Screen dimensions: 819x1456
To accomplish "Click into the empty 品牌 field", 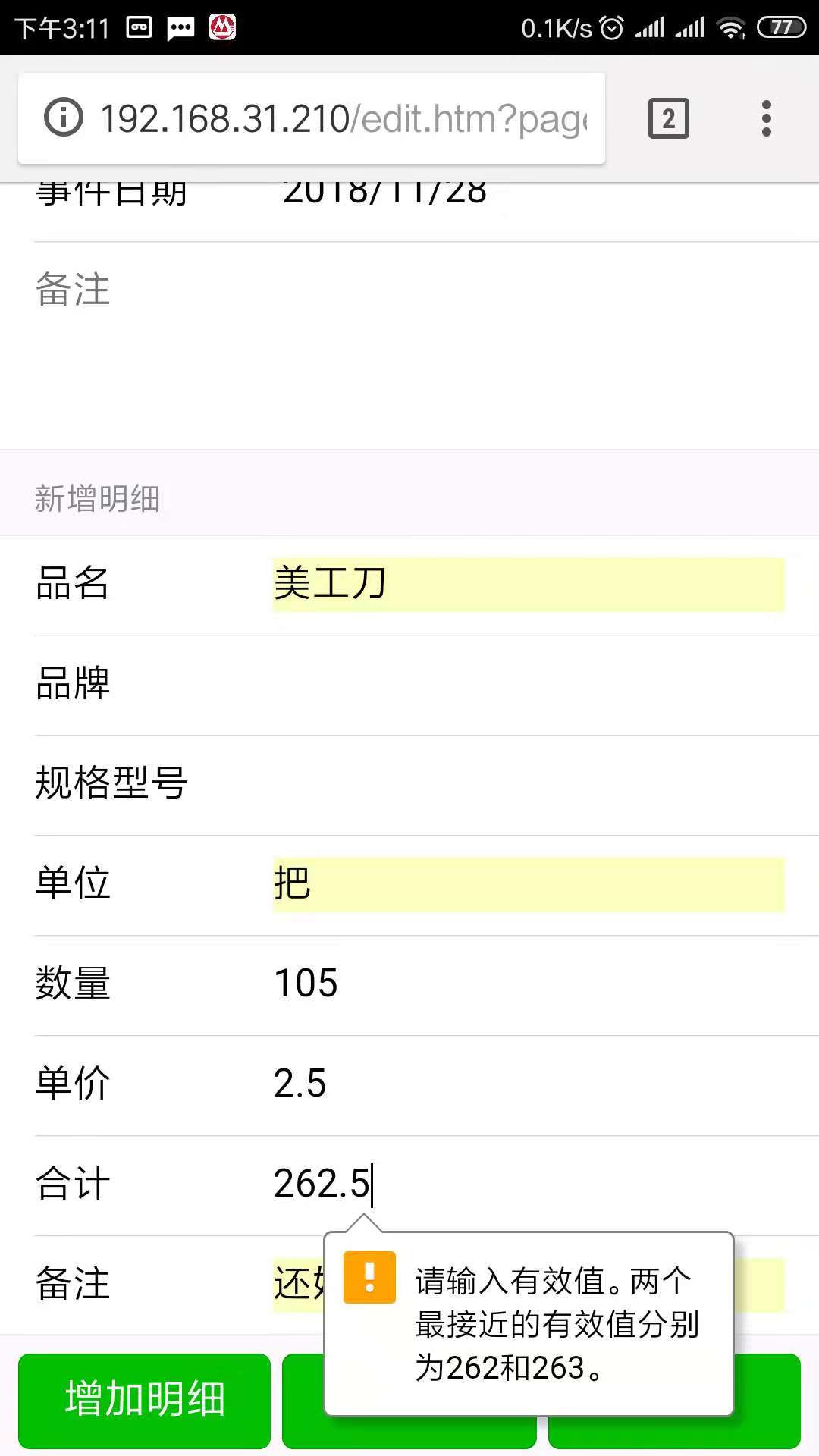I will 529,684.
